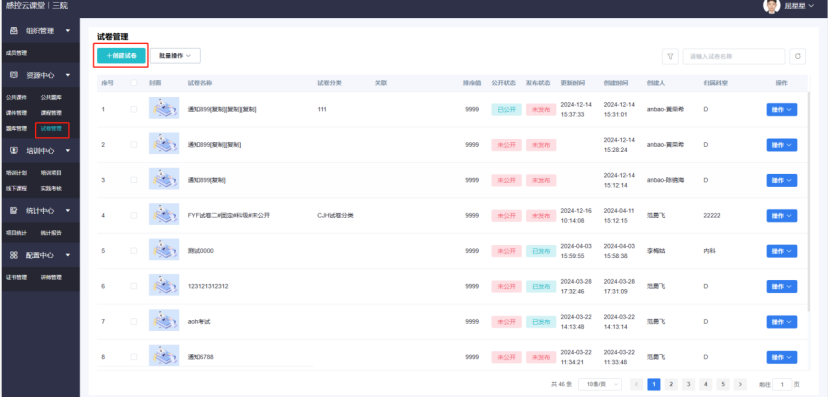This screenshot has width=828, height=397.
Task: Collapse 统计中心 section arrow
Action: pyautogui.click(x=68, y=211)
